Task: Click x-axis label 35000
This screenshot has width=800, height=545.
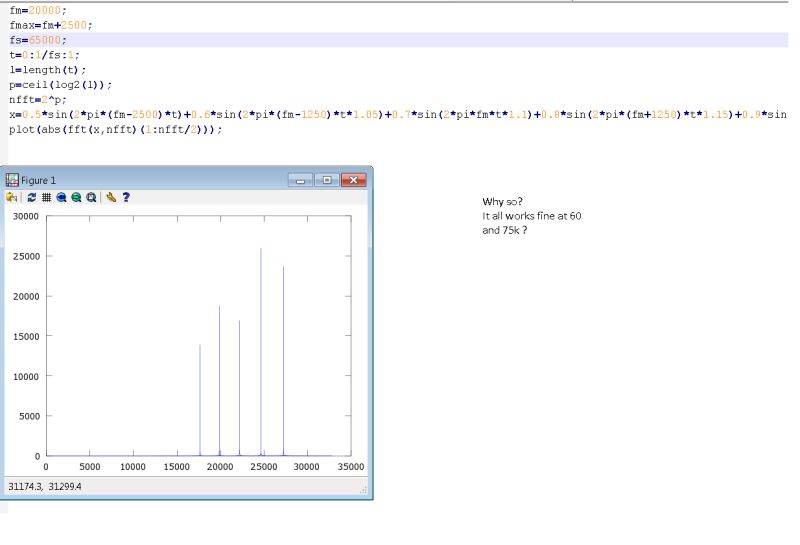Action: (351, 466)
